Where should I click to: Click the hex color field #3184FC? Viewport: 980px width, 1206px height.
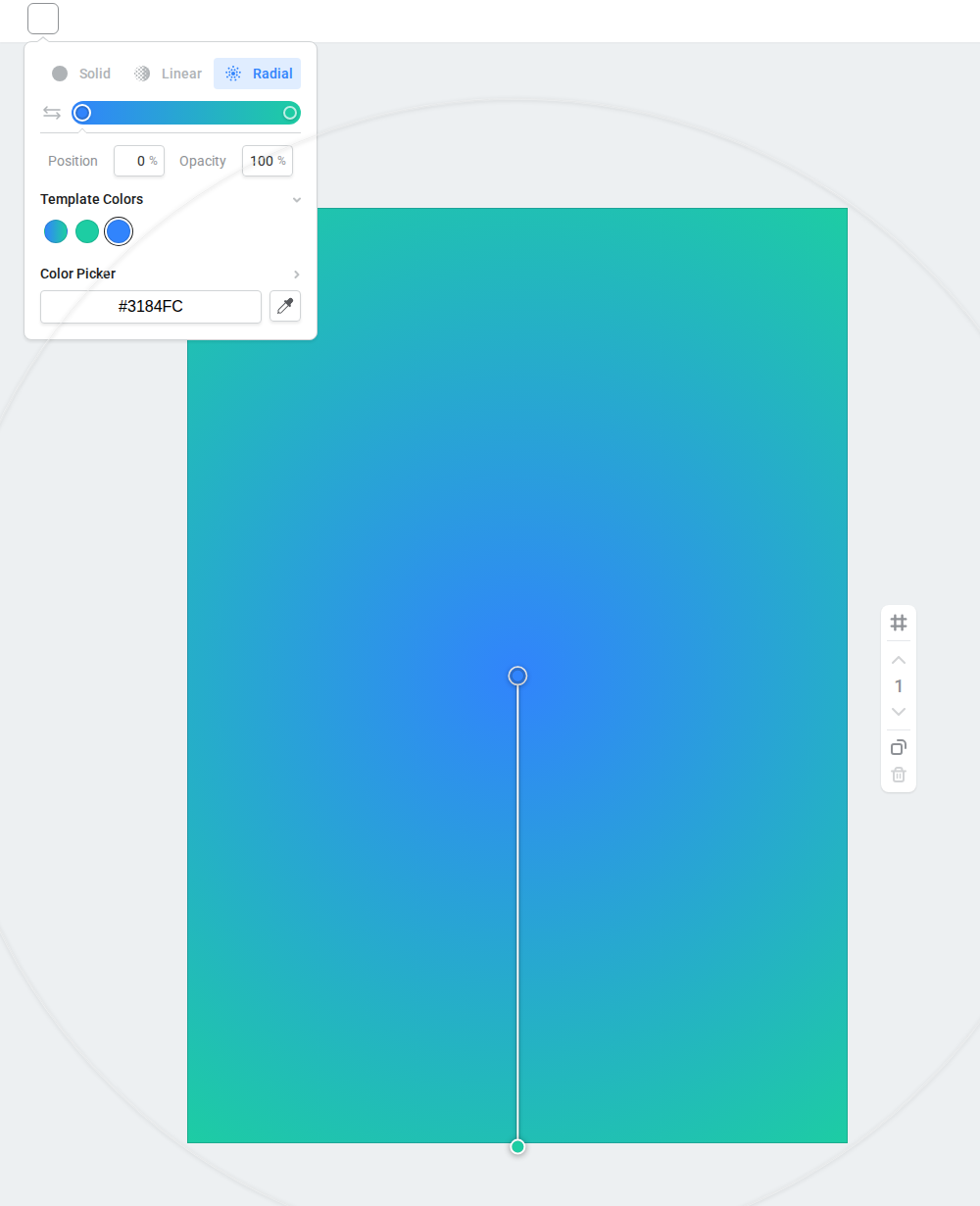(151, 307)
